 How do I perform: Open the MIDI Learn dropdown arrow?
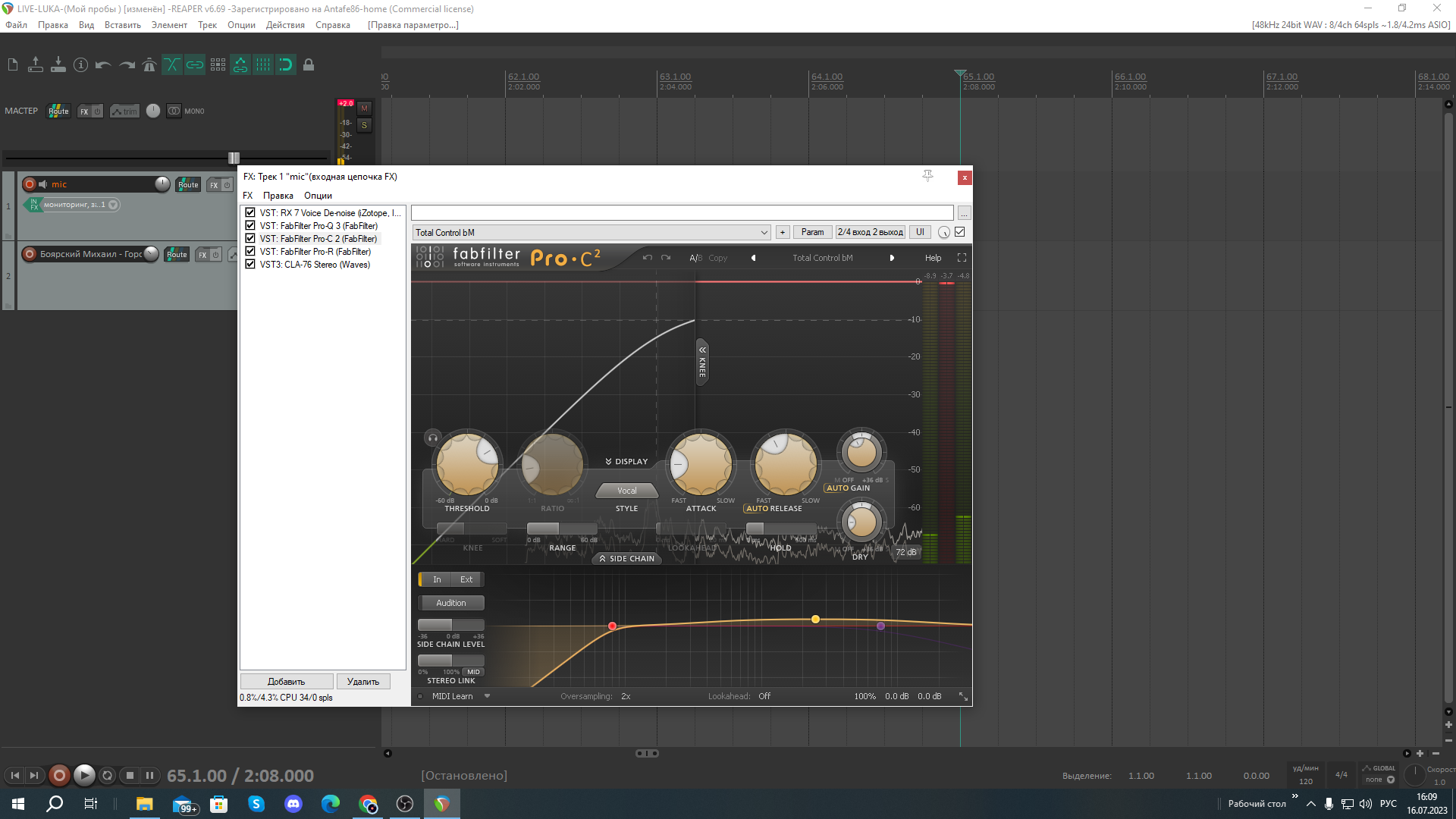click(x=487, y=696)
